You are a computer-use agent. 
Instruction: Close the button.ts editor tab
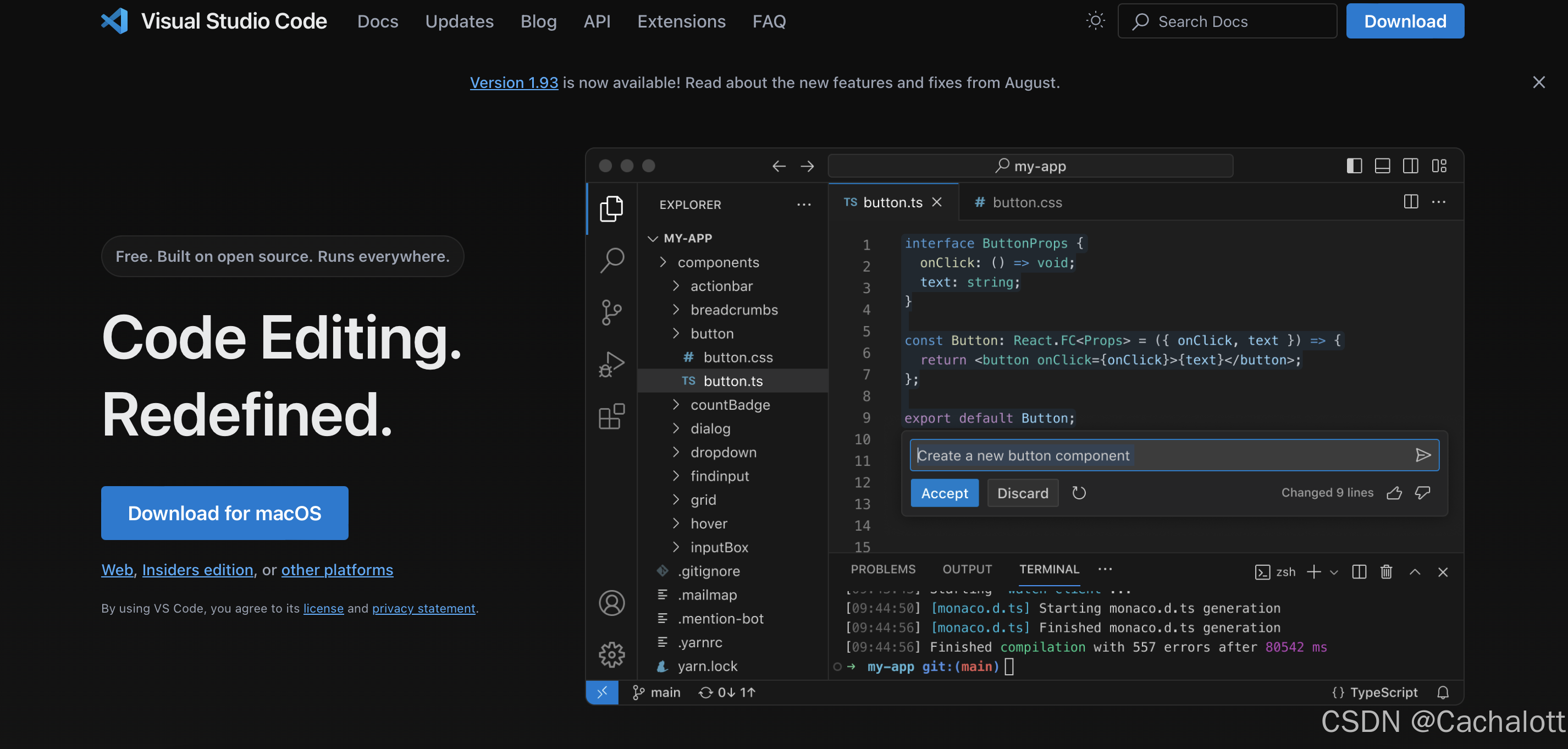pyautogui.click(x=936, y=202)
